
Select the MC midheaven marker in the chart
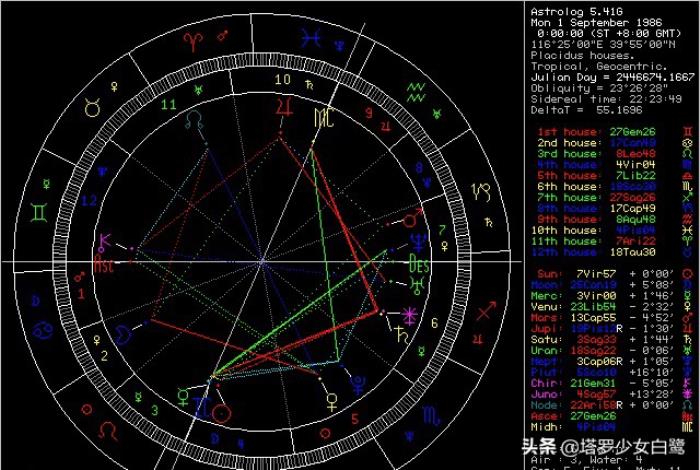click(323, 120)
